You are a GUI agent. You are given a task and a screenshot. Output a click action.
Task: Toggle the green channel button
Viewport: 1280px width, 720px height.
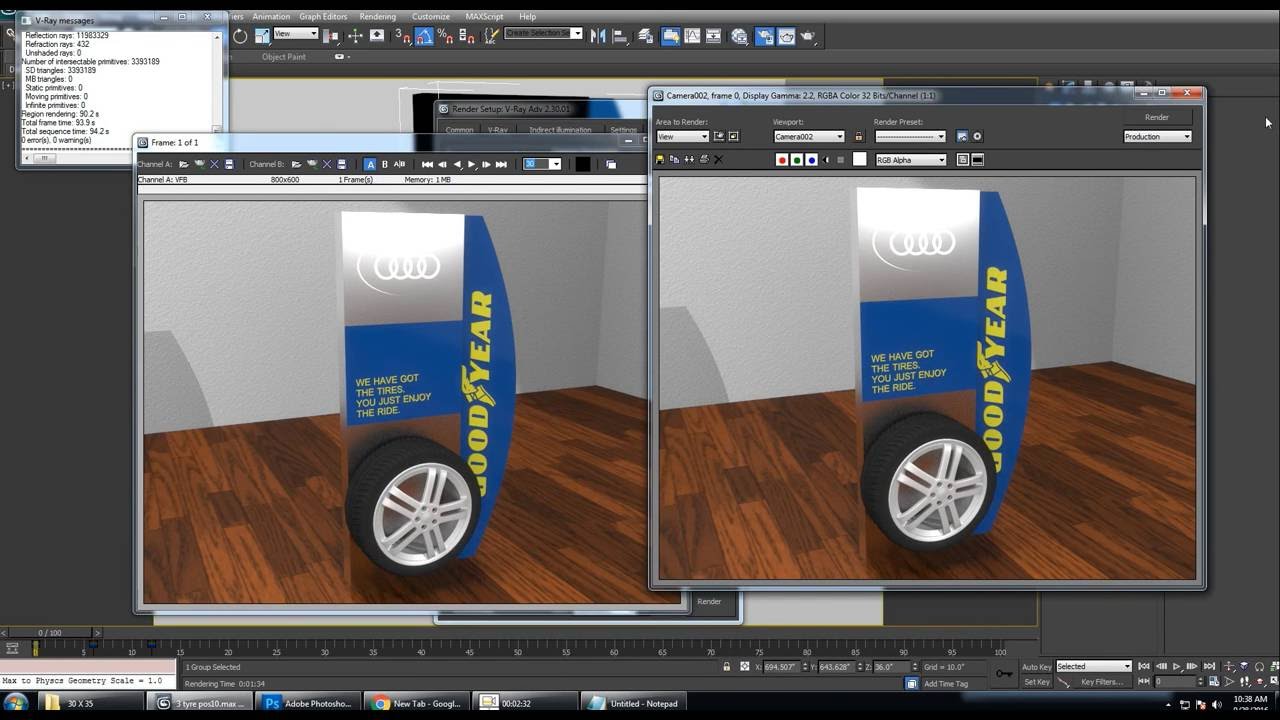[797, 160]
